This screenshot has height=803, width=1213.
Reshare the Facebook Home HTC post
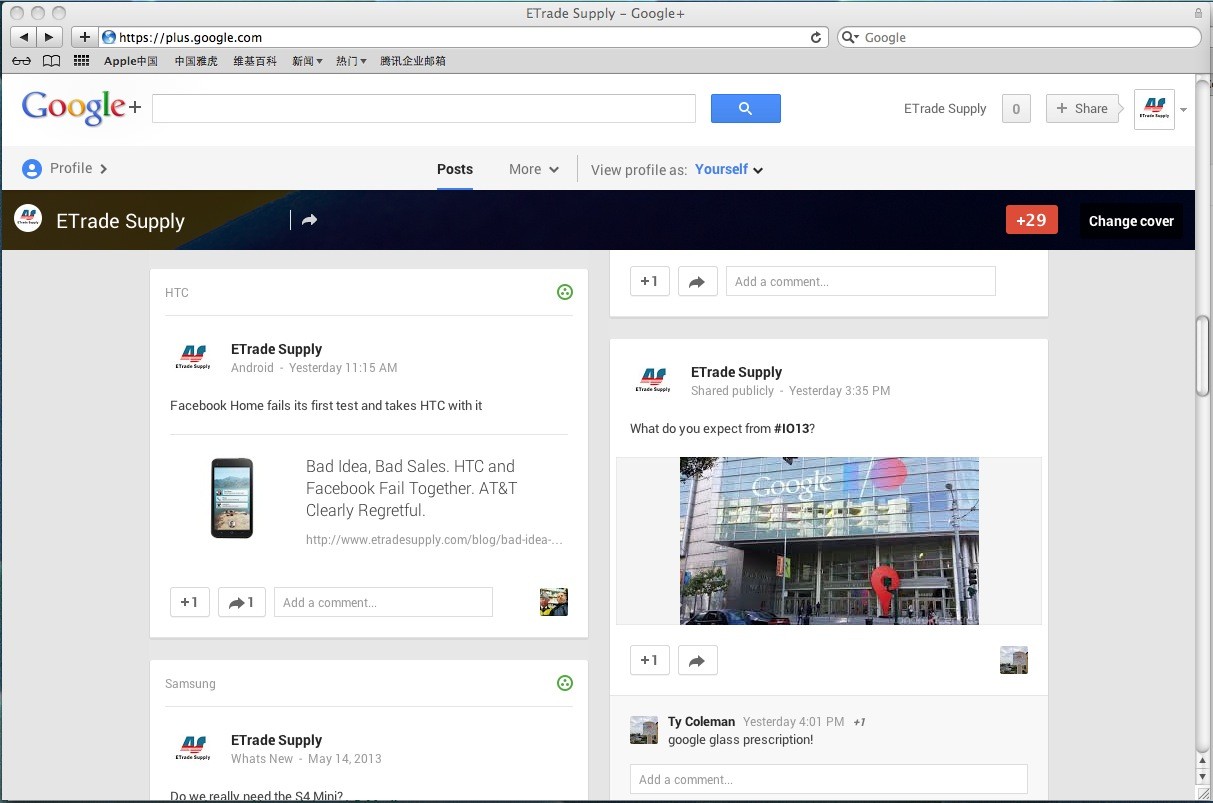[242, 602]
